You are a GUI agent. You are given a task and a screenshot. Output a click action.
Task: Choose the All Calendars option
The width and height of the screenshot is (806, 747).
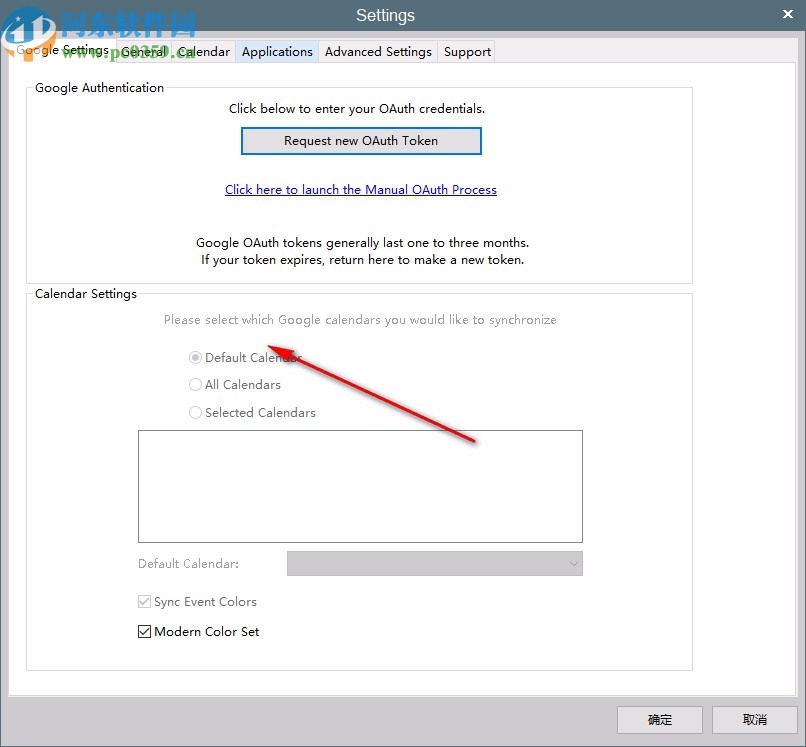(x=195, y=384)
